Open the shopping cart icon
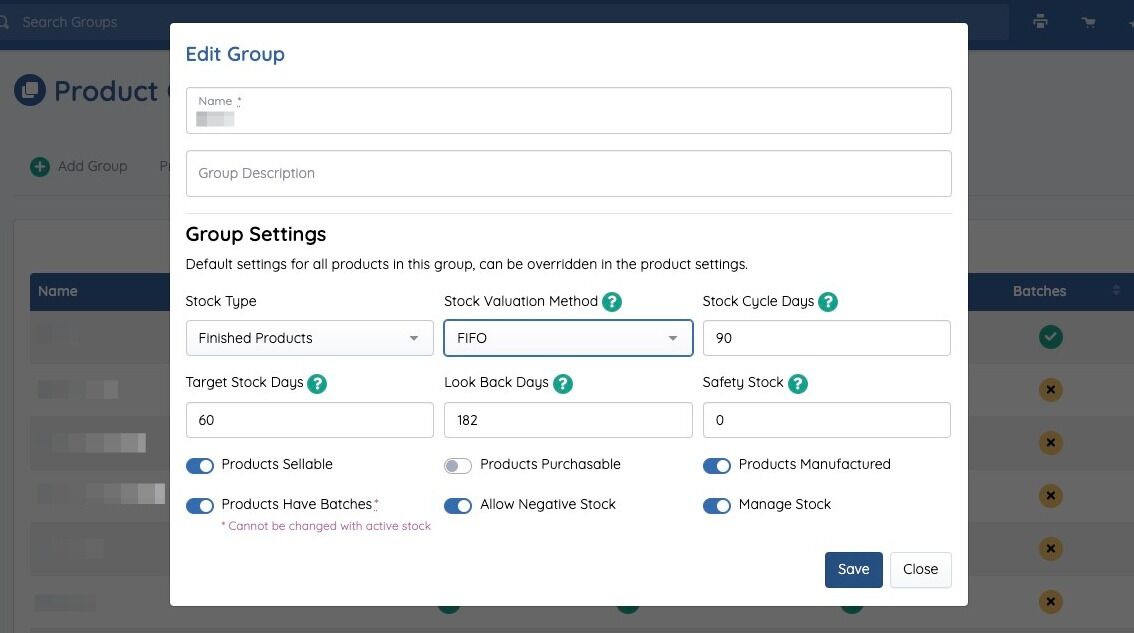The height and width of the screenshot is (633, 1134). (1088, 21)
